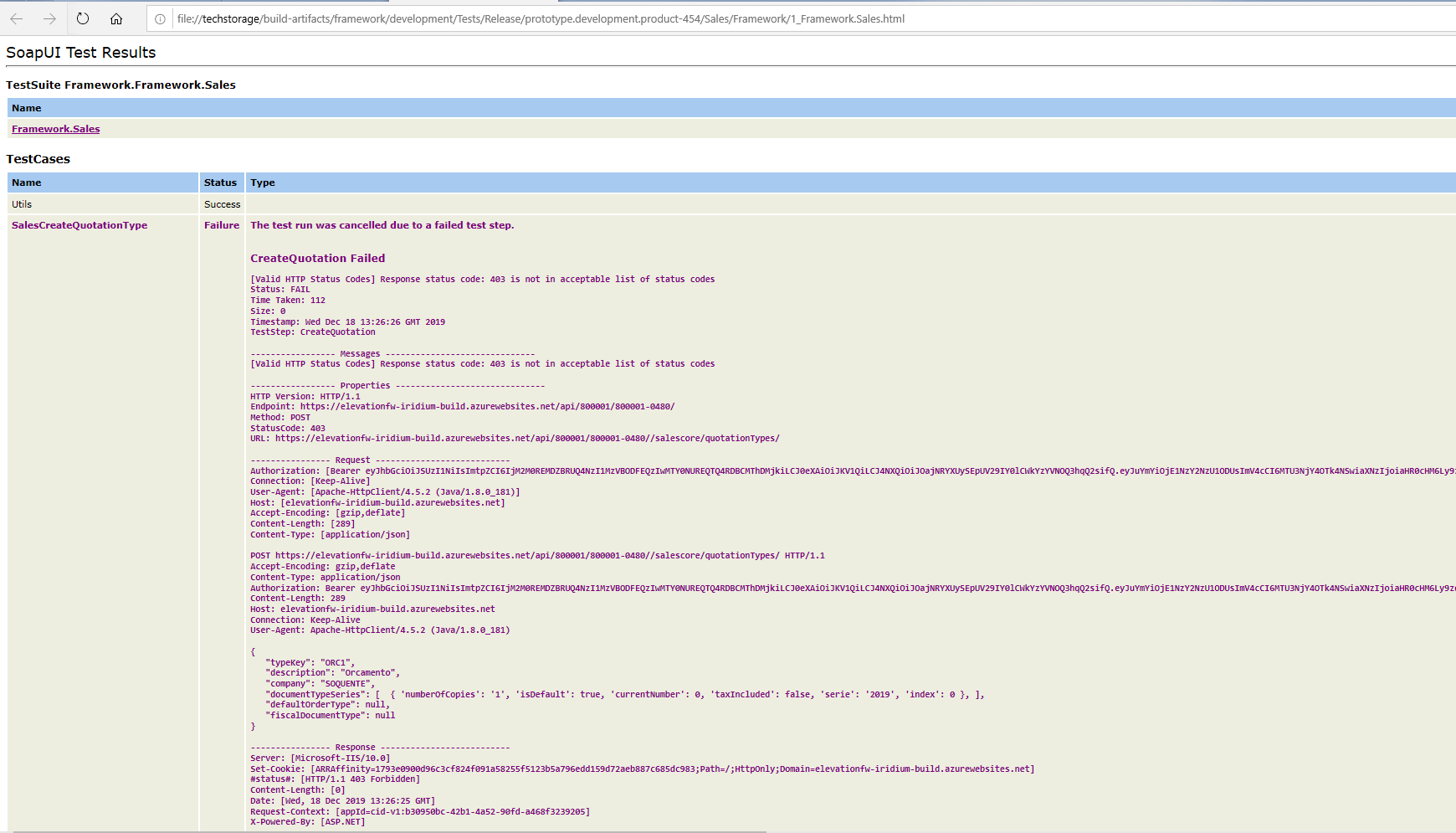Click the StatusCode: 403 line
Viewport: 1456px width, 833px height.
click(x=288, y=429)
